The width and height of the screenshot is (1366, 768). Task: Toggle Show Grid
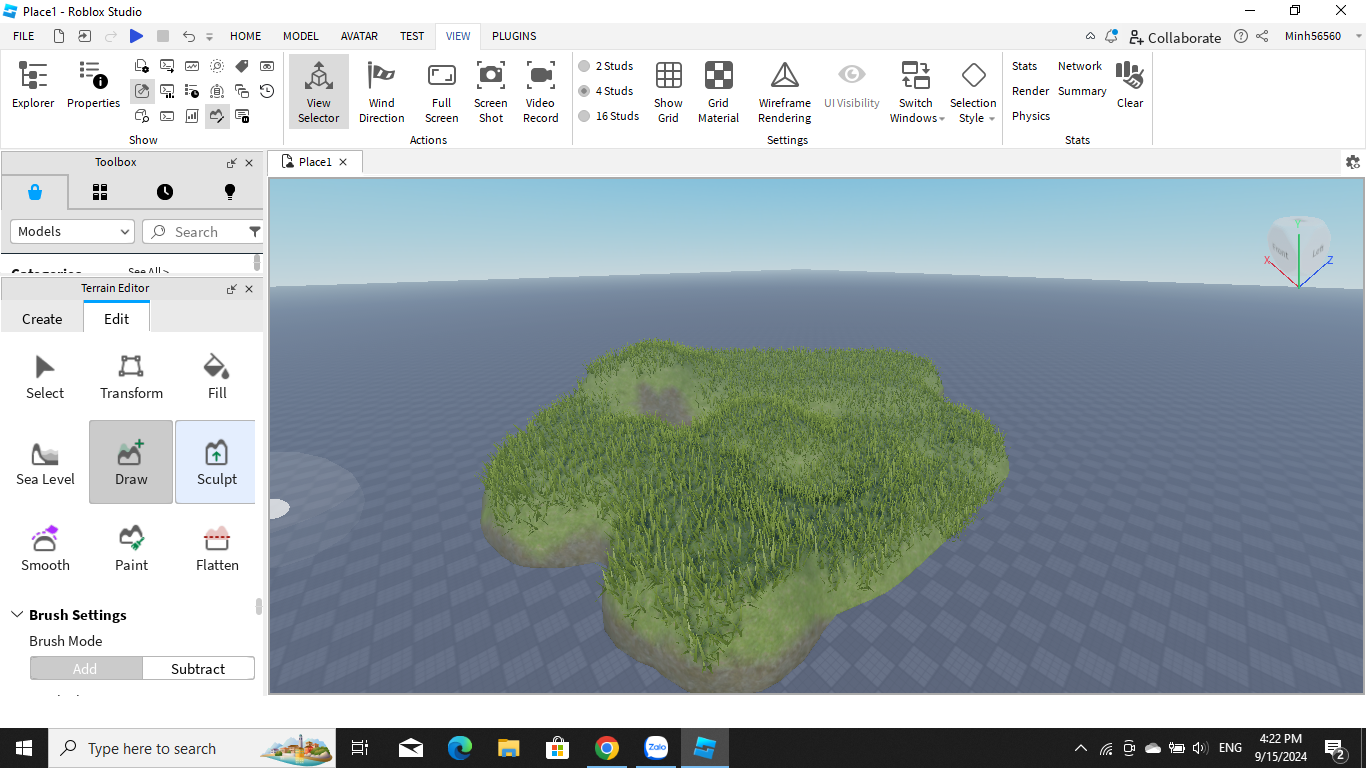pos(668,91)
